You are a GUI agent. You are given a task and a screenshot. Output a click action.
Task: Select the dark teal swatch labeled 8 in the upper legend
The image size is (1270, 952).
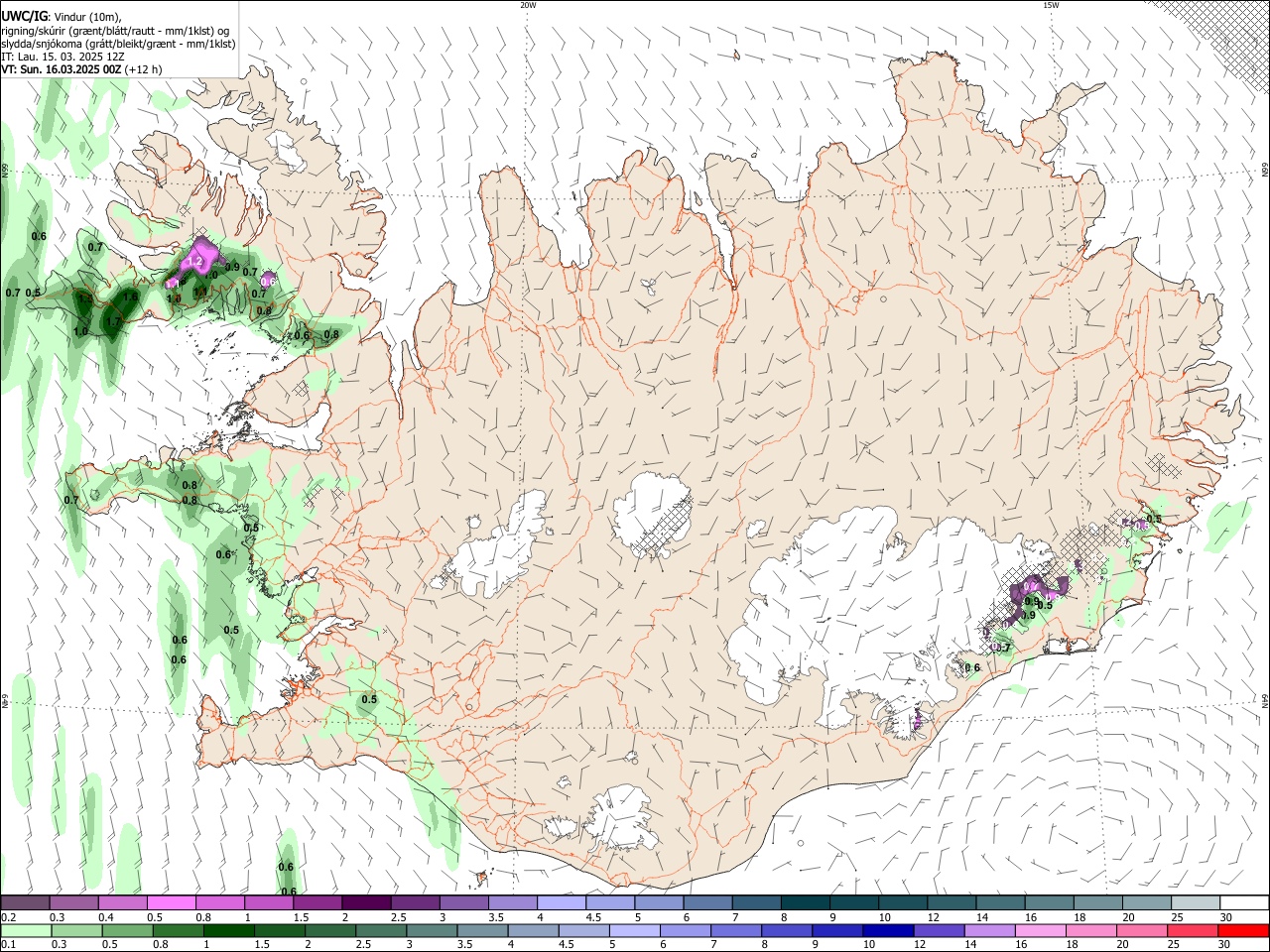point(806,903)
